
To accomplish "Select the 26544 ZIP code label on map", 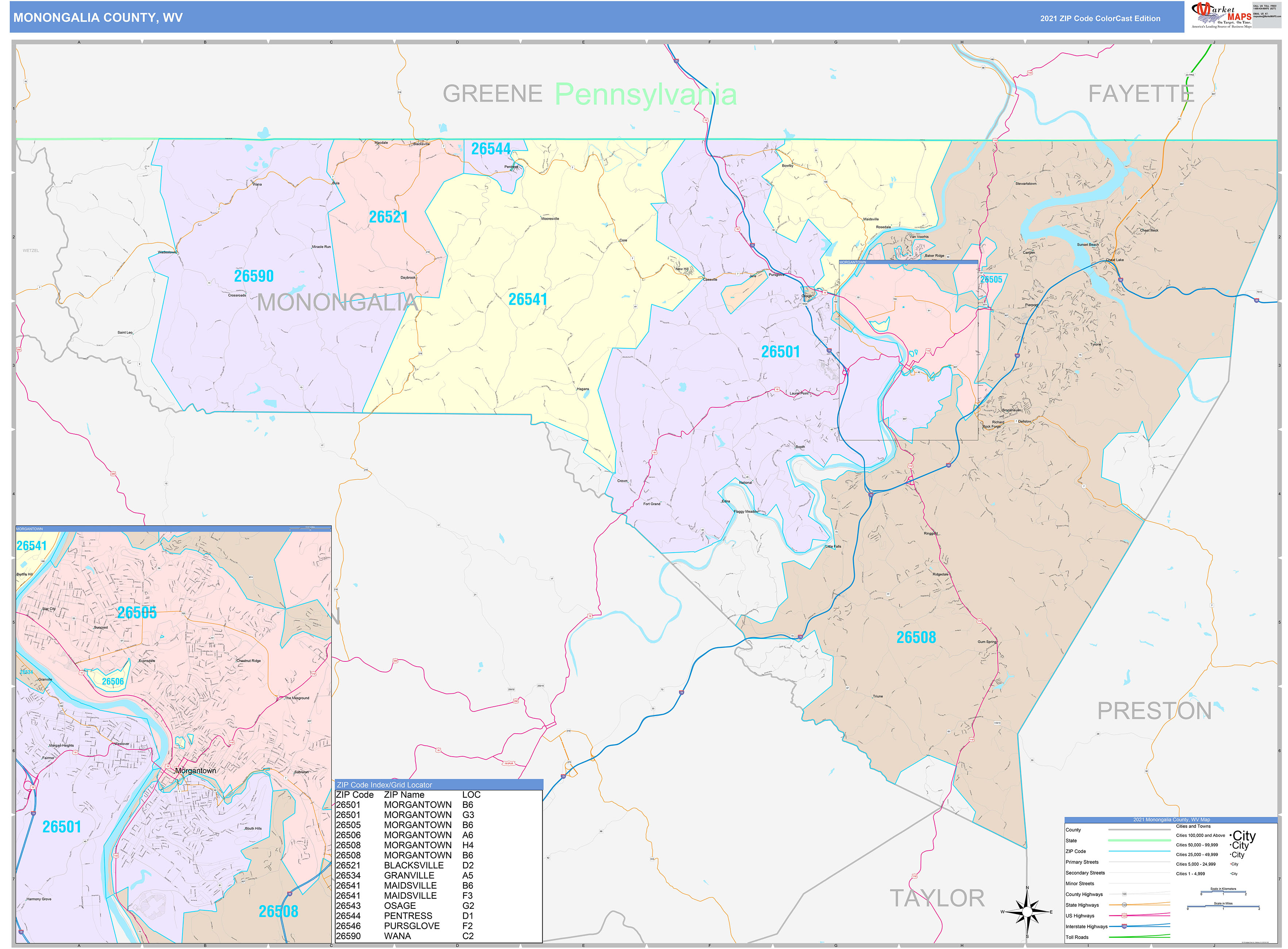I will coord(491,149).
